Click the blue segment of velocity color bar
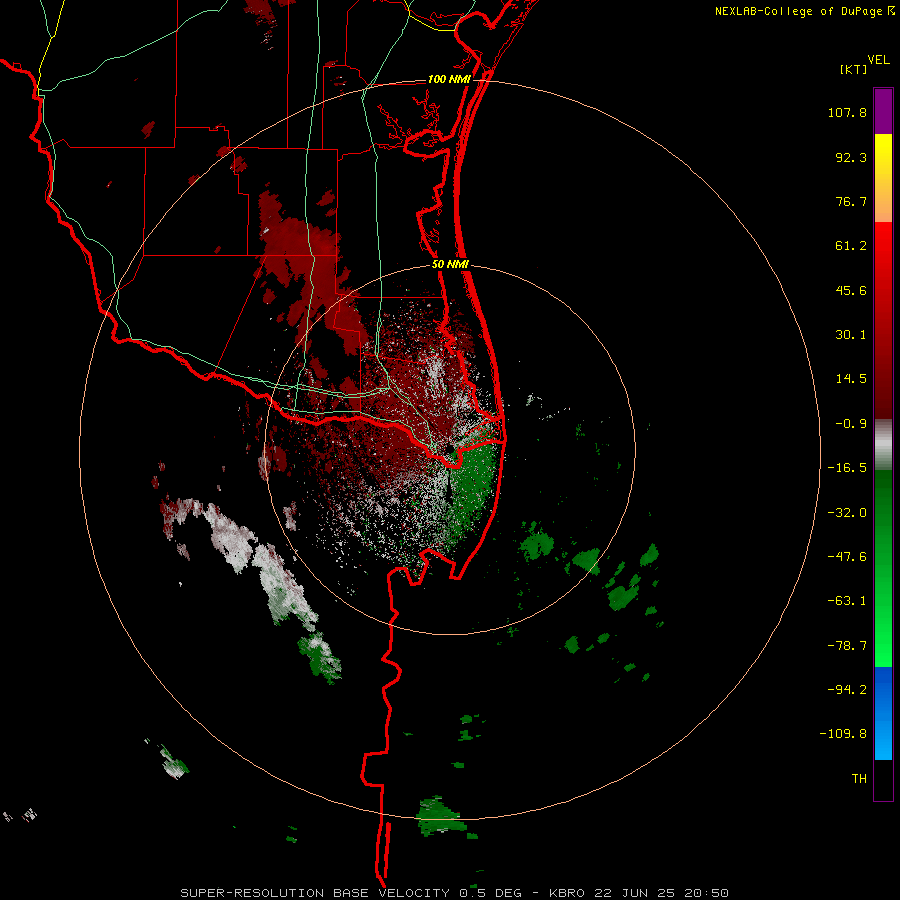 [x=883, y=713]
